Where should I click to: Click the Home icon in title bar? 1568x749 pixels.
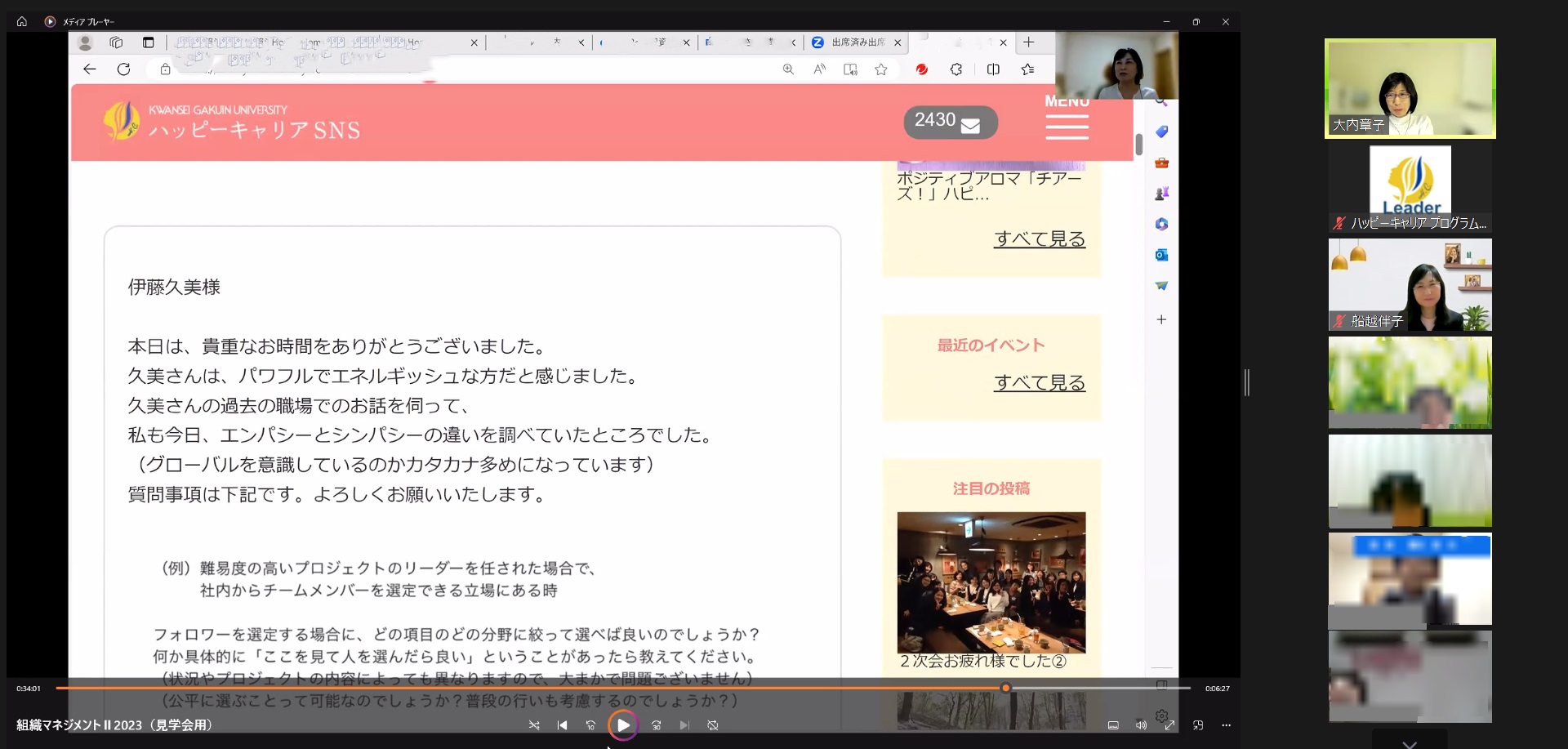tap(22, 22)
